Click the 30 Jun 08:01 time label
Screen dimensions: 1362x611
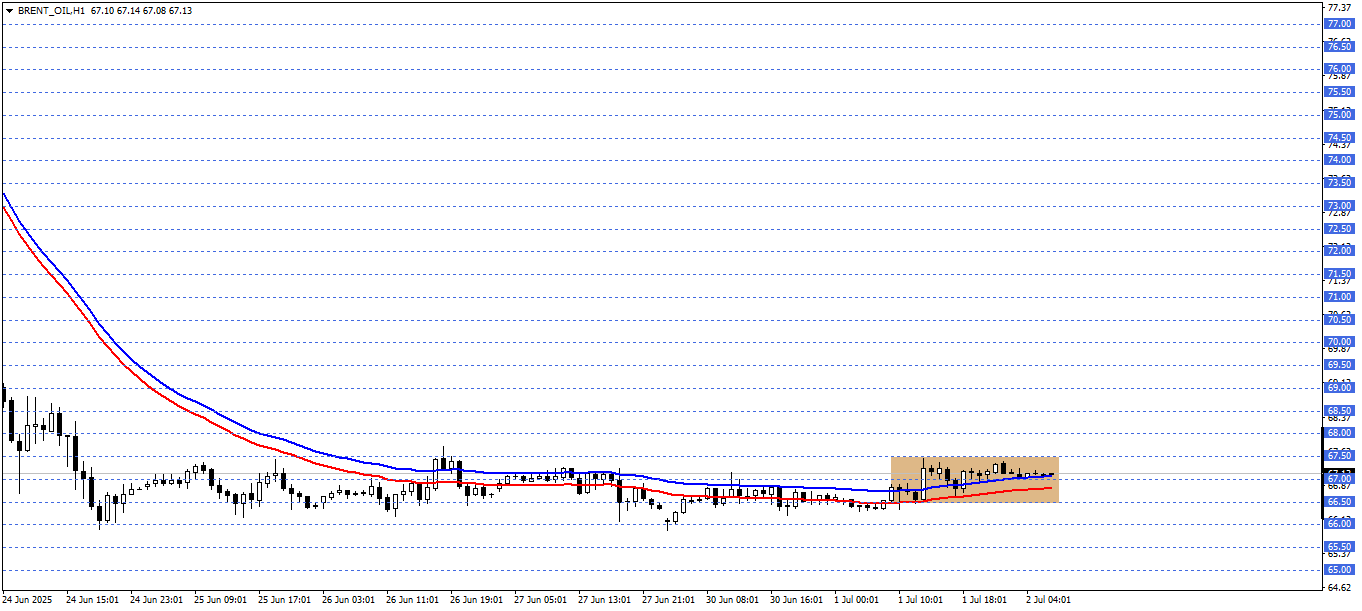click(x=733, y=600)
